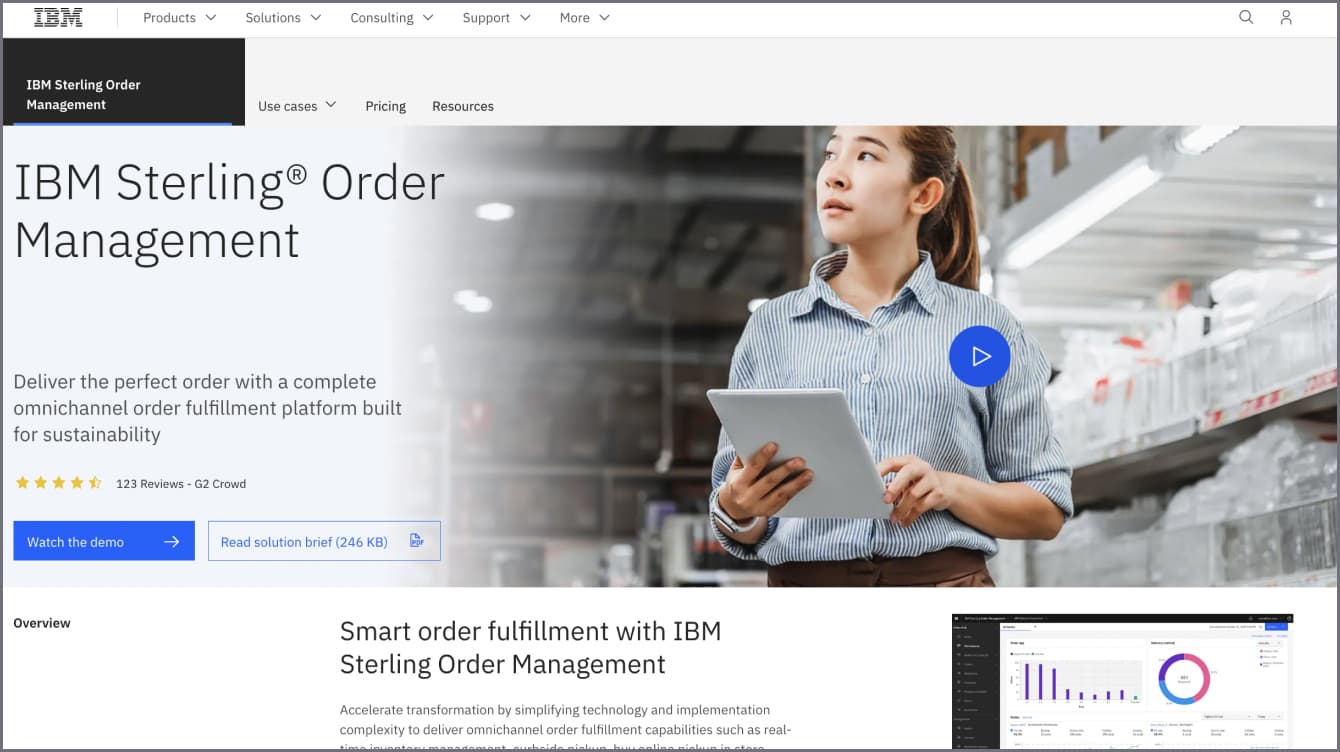Image resolution: width=1340 pixels, height=752 pixels.
Task: Expand the Products dropdown
Action: [179, 18]
